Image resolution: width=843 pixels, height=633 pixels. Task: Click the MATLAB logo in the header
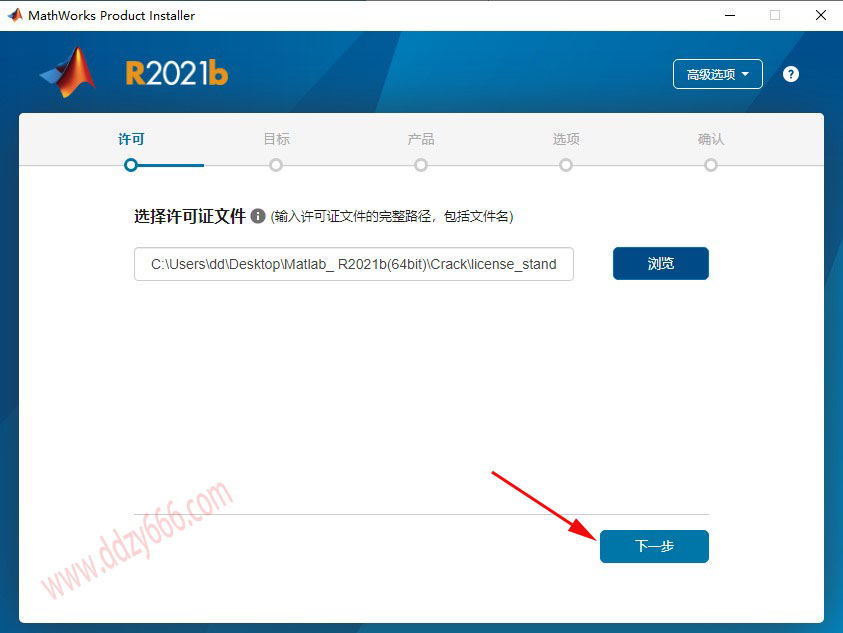click(x=69, y=73)
